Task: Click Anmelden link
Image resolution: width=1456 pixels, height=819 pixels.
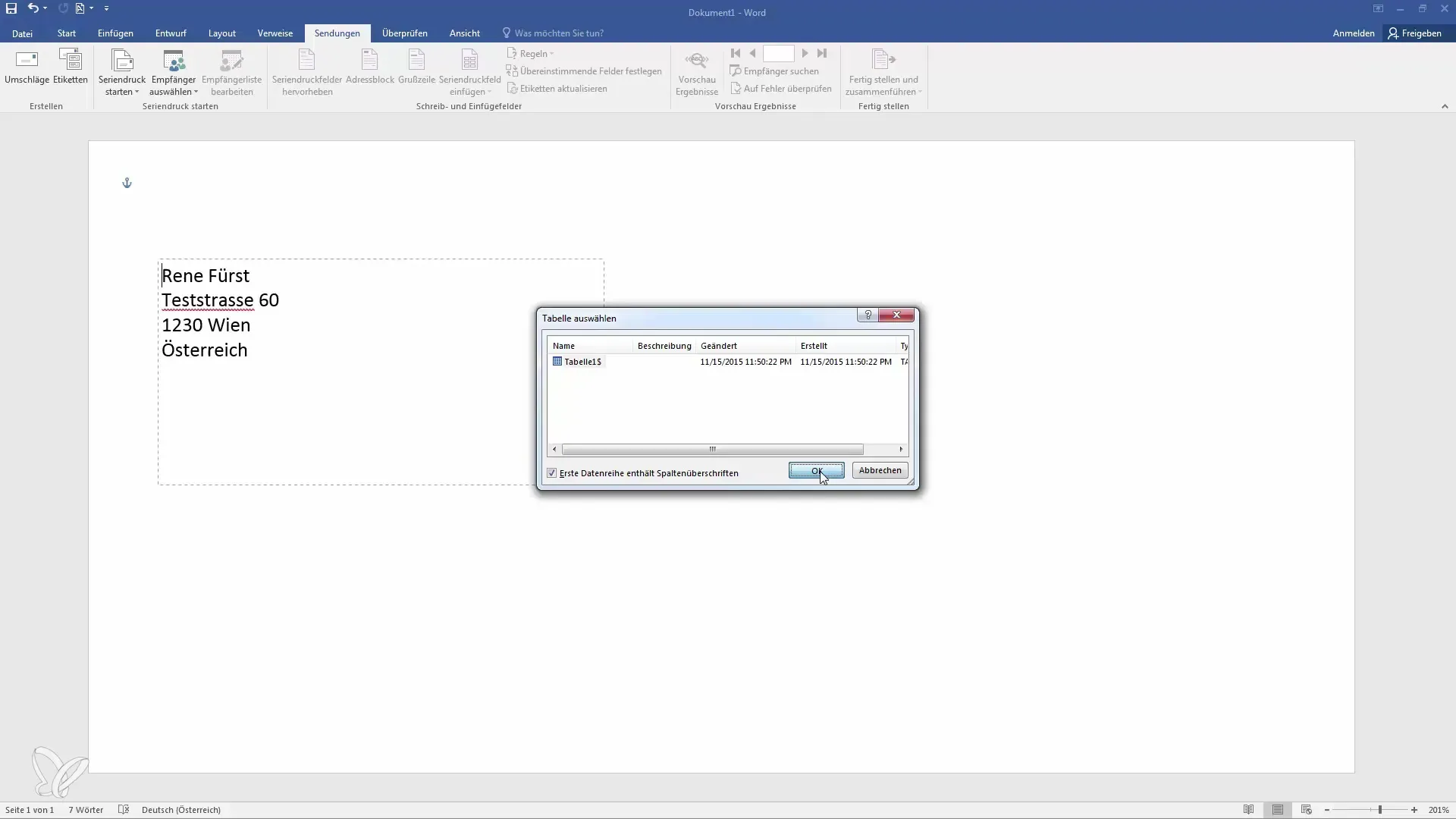Action: click(x=1354, y=33)
